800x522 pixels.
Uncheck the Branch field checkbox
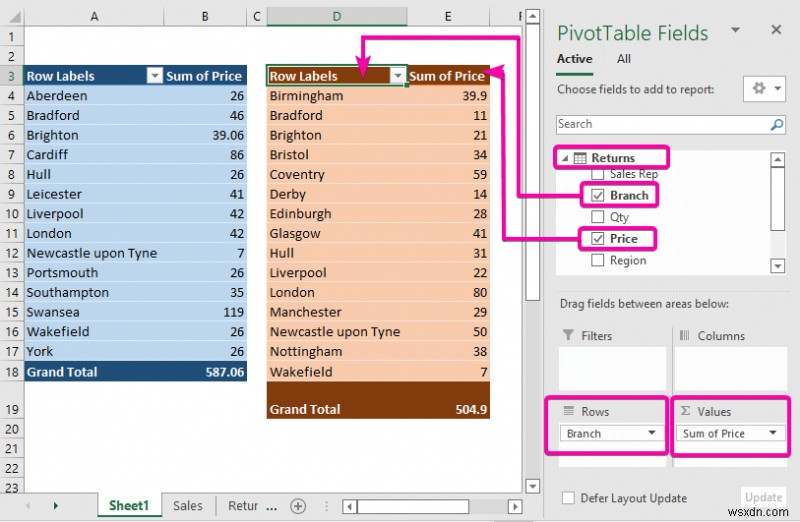[597, 195]
